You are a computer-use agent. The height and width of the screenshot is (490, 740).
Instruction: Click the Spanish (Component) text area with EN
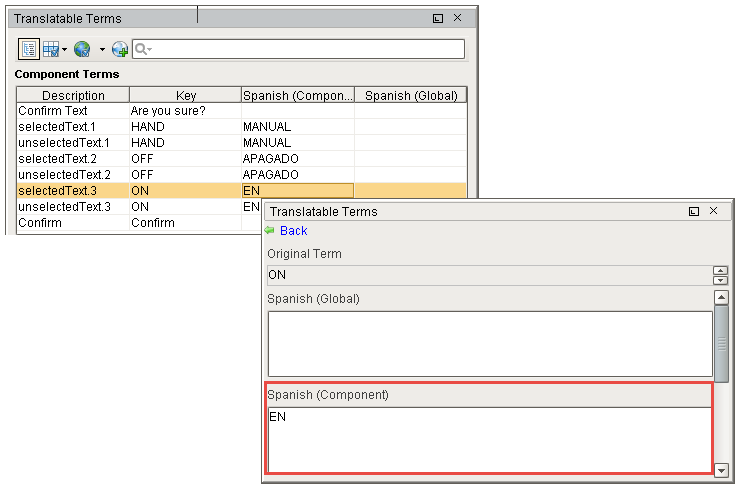(x=490, y=440)
